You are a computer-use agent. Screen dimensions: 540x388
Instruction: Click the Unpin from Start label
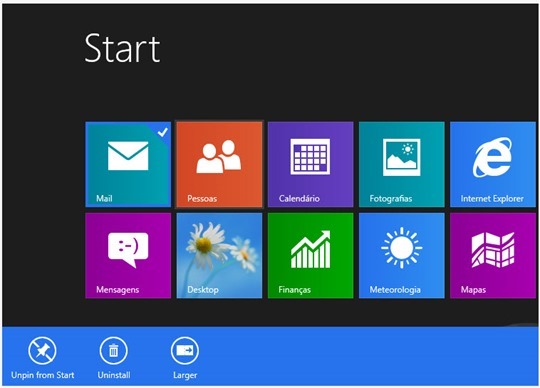pos(43,375)
